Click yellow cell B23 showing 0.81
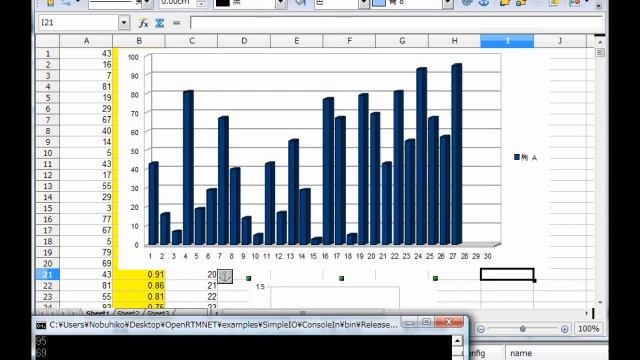640x360 pixels. point(139,296)
